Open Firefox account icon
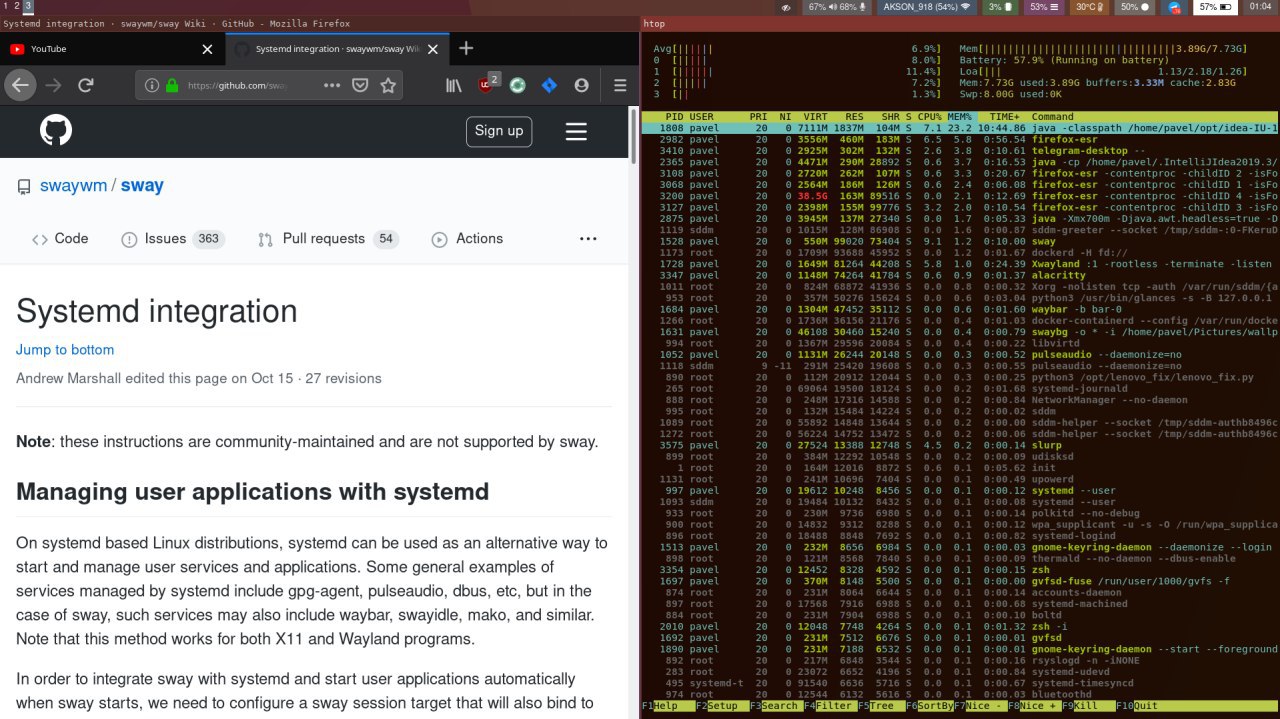 tap(581, 86)
